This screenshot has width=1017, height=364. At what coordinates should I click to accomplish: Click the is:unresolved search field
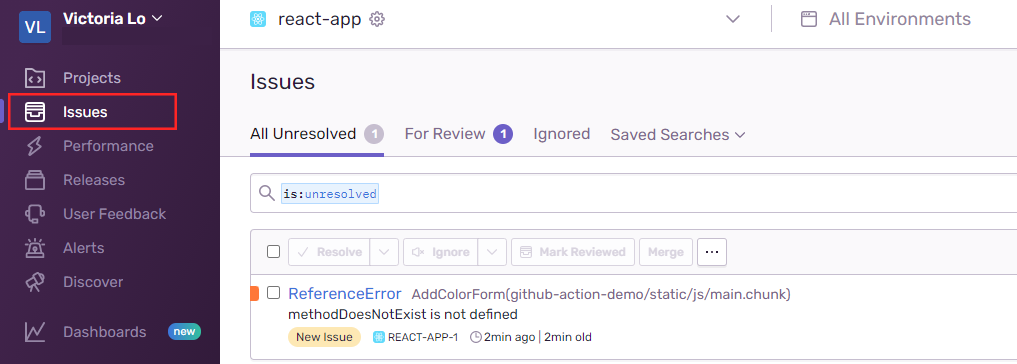pyautogui.click(x=633, y=193)
